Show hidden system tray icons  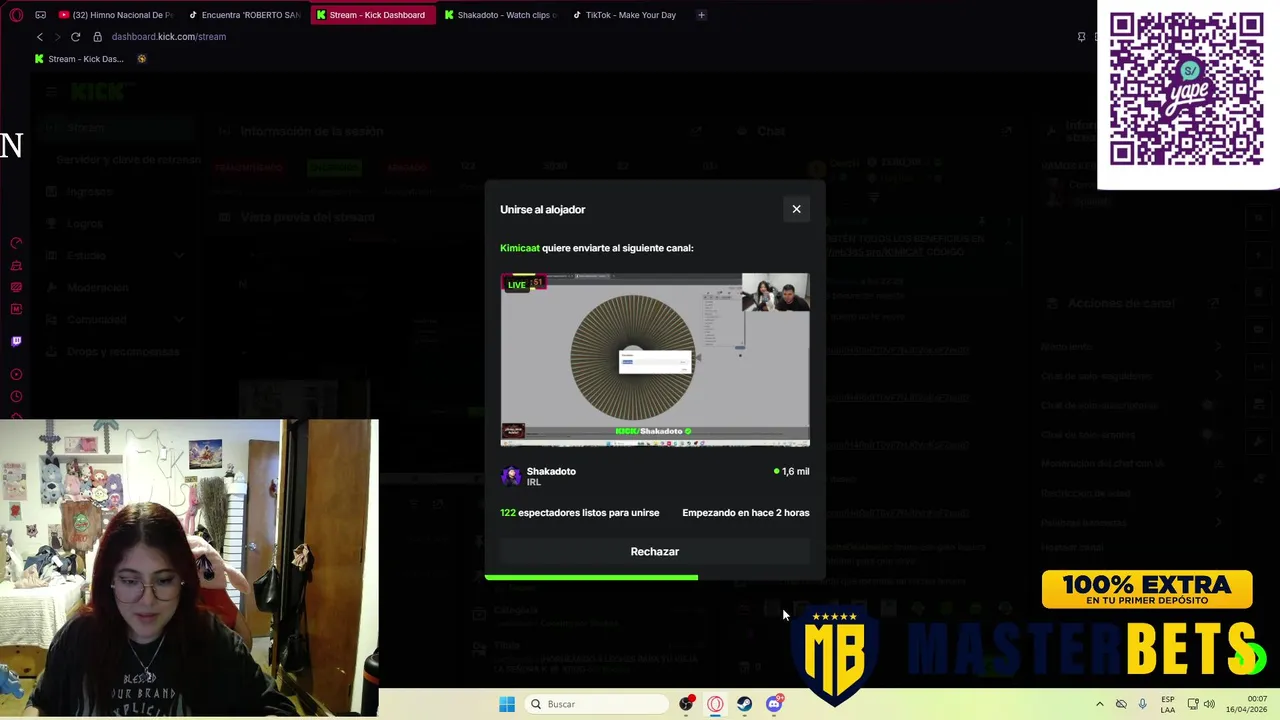click(x=1100, y=704)
